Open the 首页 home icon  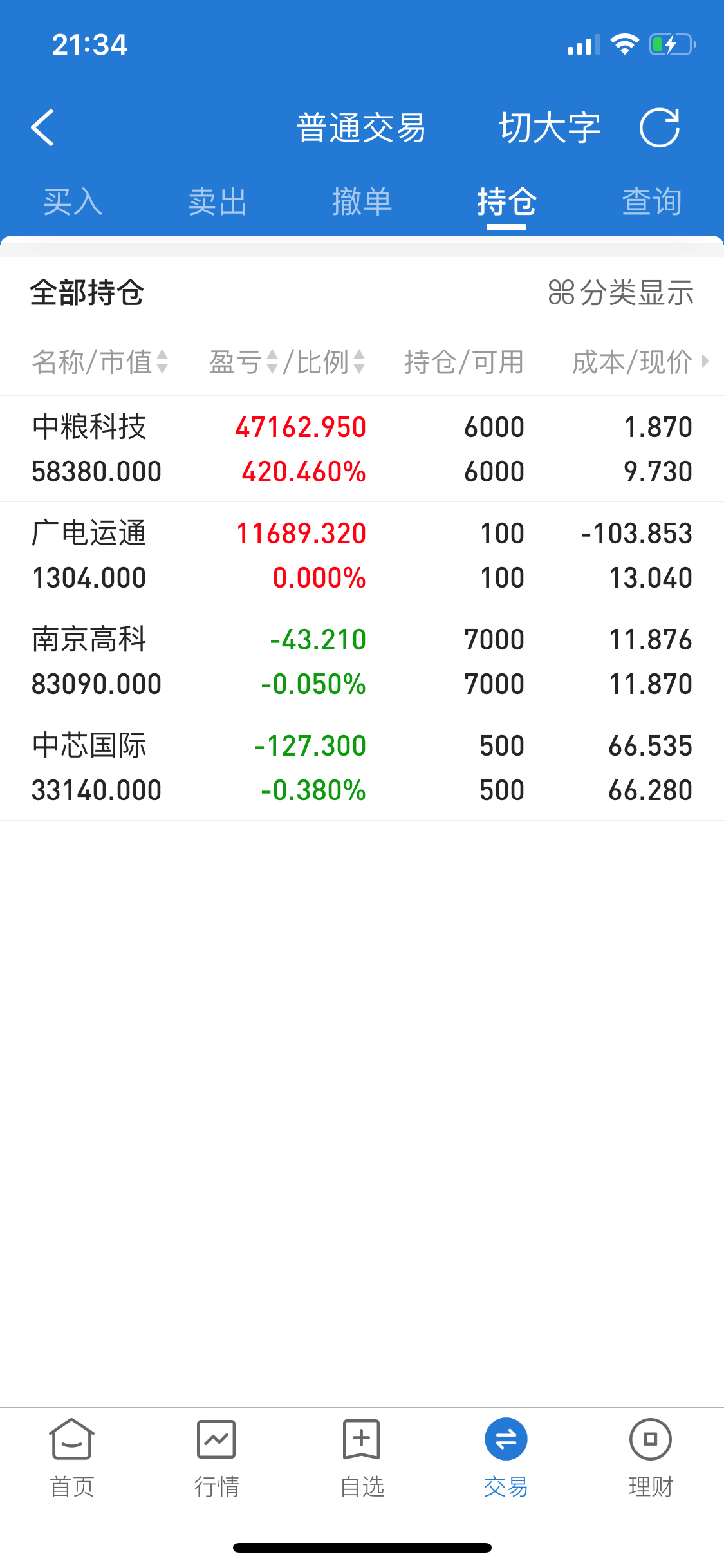[72, 1439]
